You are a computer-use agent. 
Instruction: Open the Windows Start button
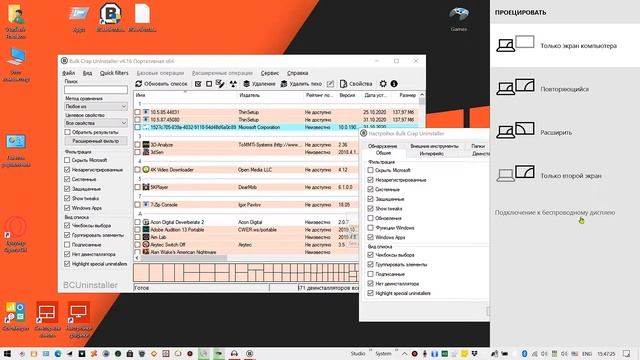pos(7,353)
